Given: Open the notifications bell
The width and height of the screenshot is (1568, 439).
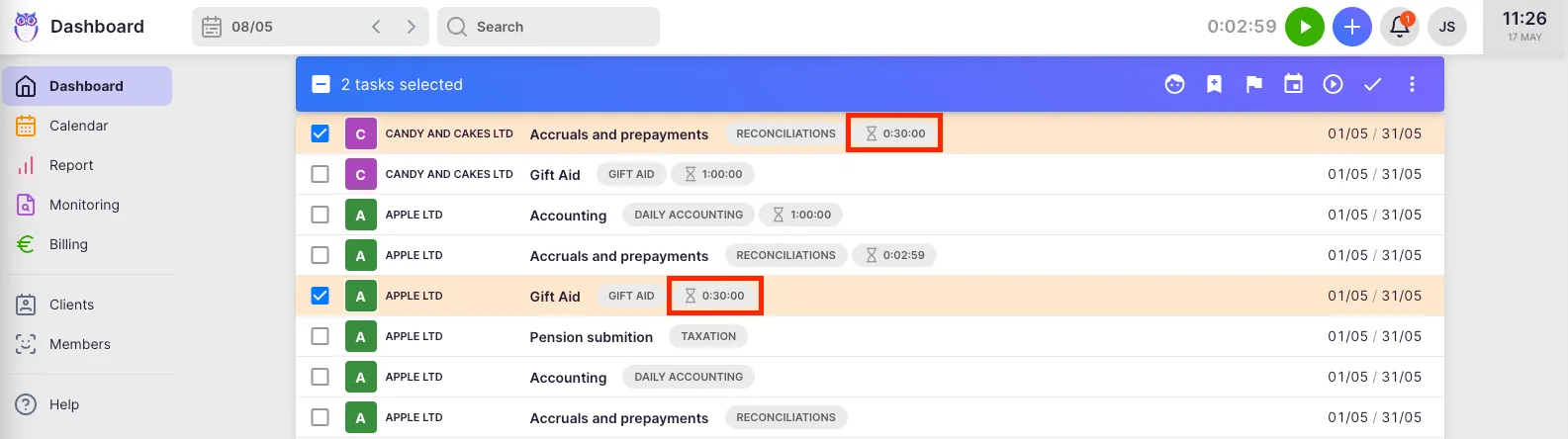Looking at the screenshot, I should pyautogui.click(x=1400, y=27).
